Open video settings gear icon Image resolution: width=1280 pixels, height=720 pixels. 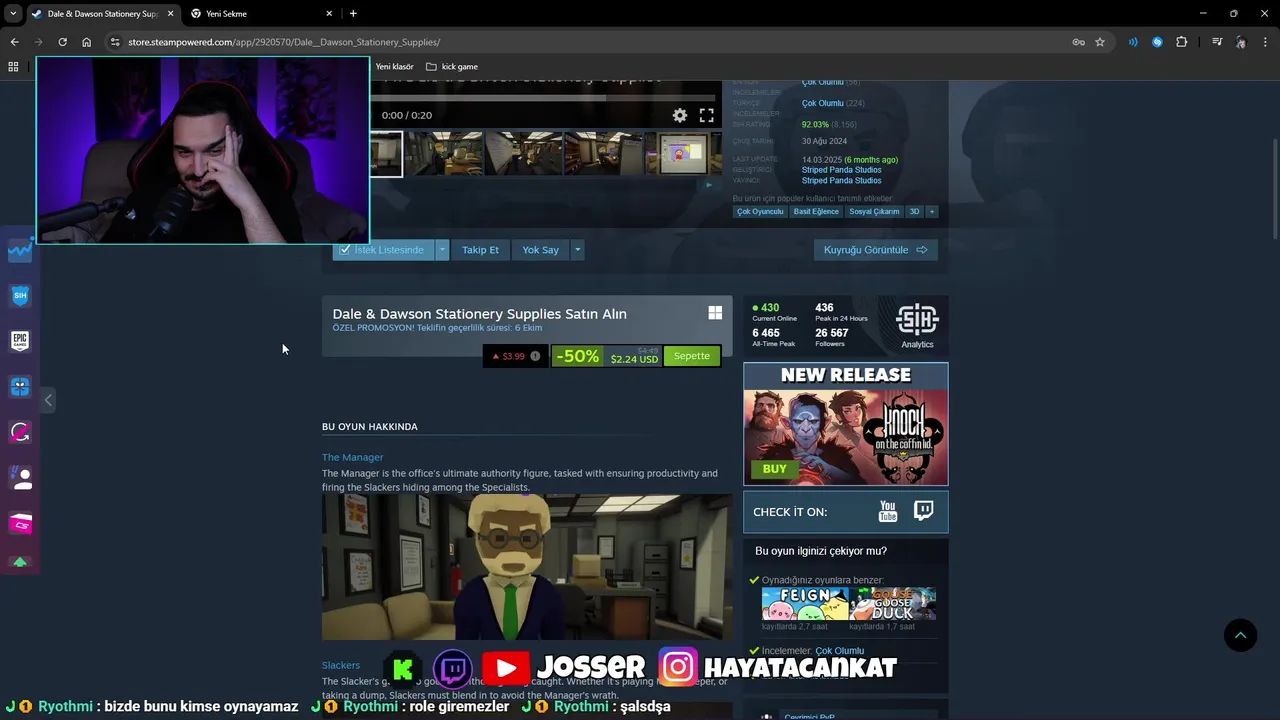[680, 115]
